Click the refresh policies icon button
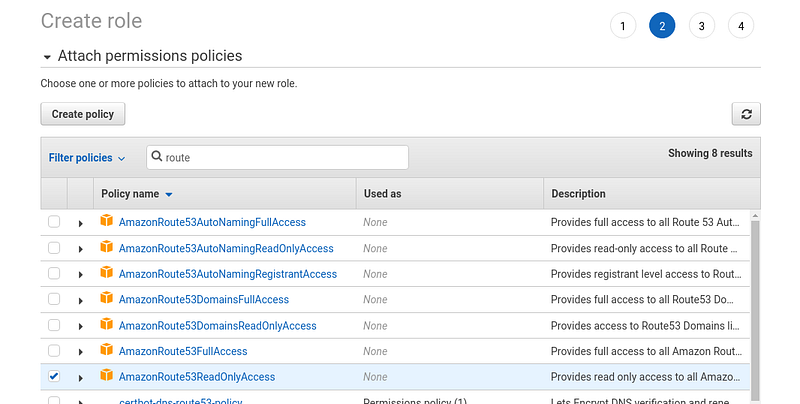The height and width of the screenshot is (404, 800). (746, 114)
